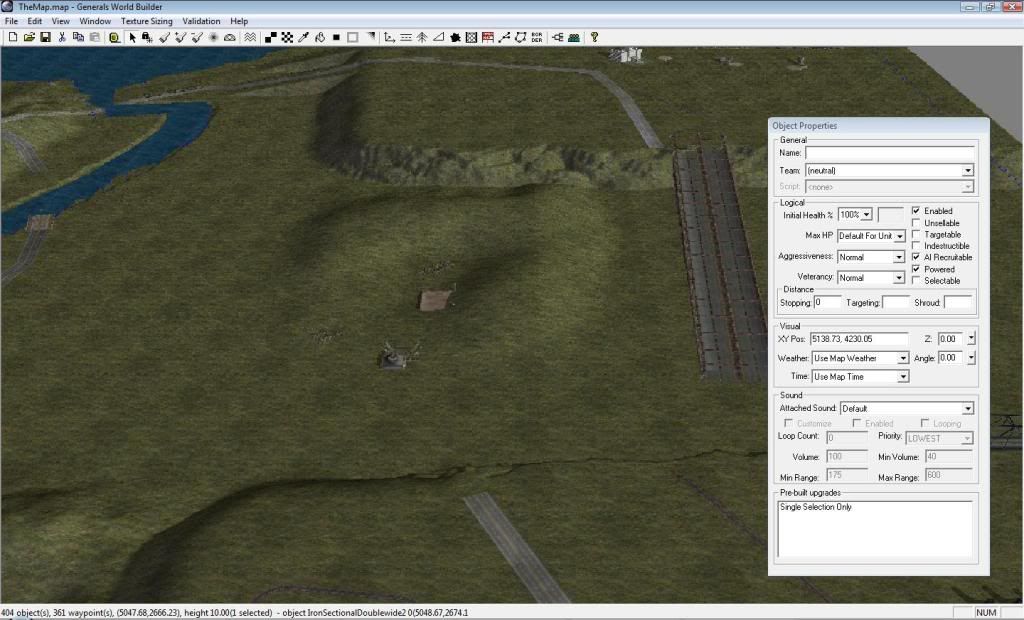Expand the Aggressiveness dropdown
The width and height of the screenshot is (1024, 620).
tap(899, 257)
